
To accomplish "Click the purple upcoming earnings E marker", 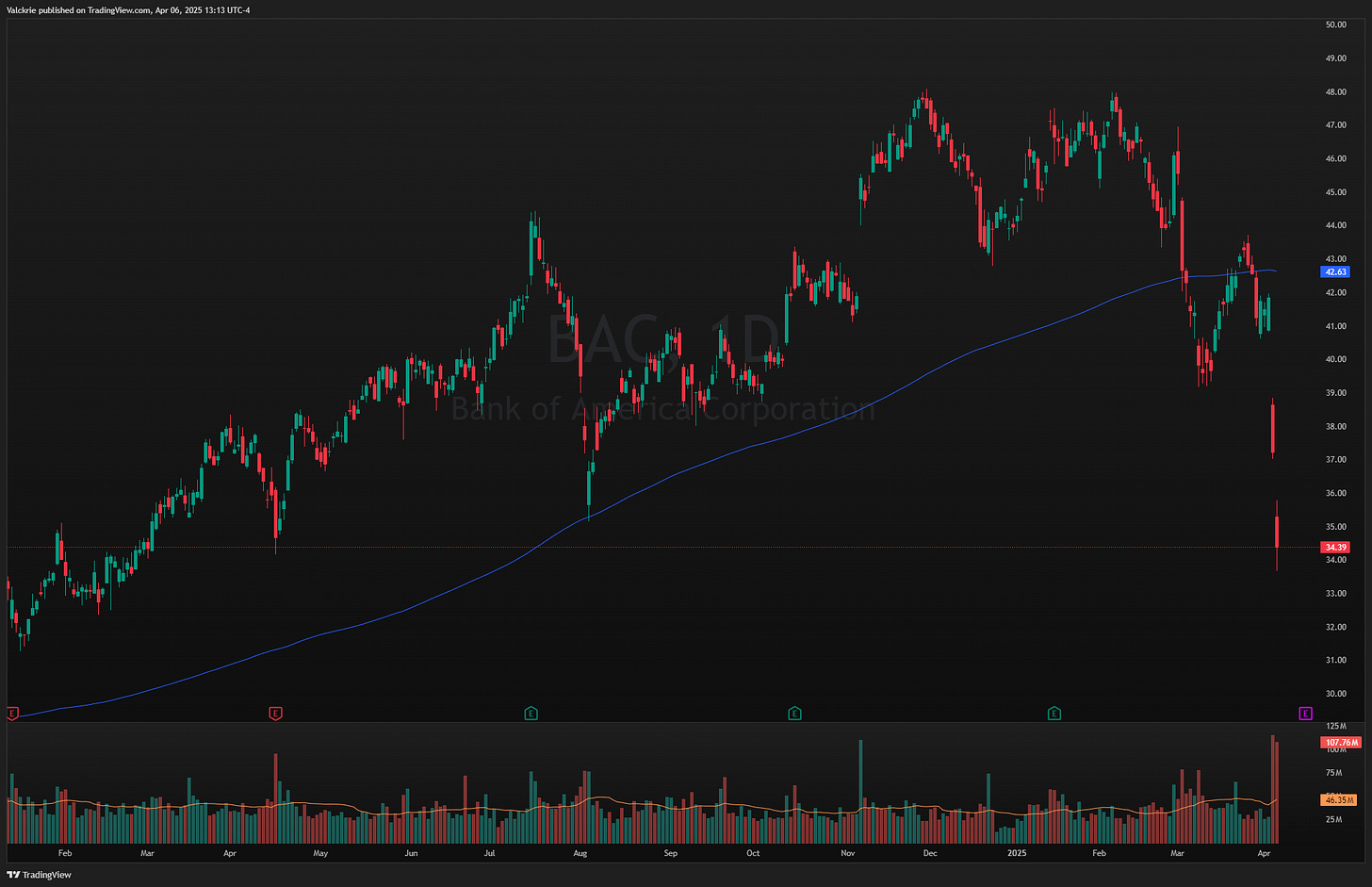I will click(x=1305, y=714).
